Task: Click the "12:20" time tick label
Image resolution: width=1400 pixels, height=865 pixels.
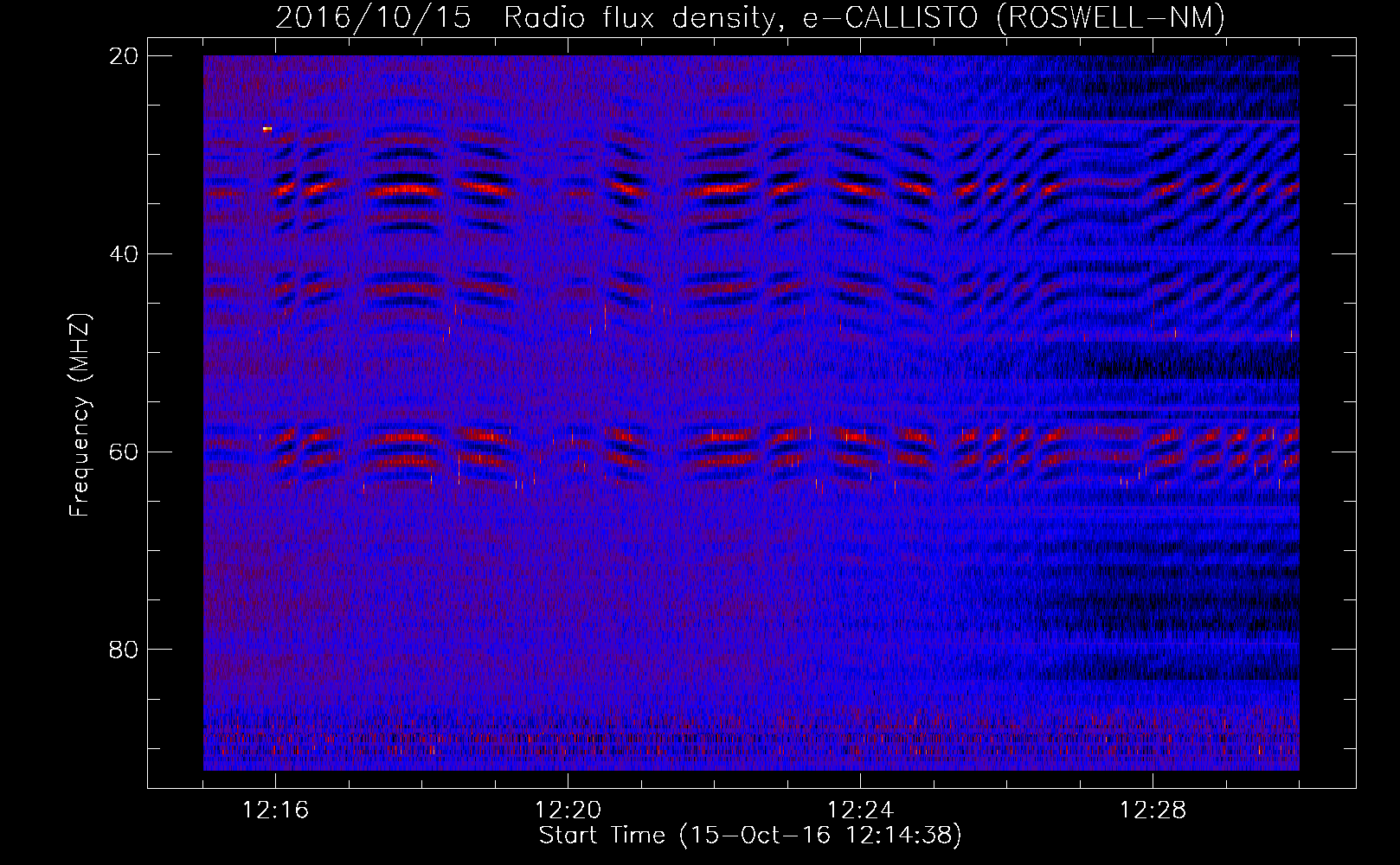Action: click(x=568, y=811)
